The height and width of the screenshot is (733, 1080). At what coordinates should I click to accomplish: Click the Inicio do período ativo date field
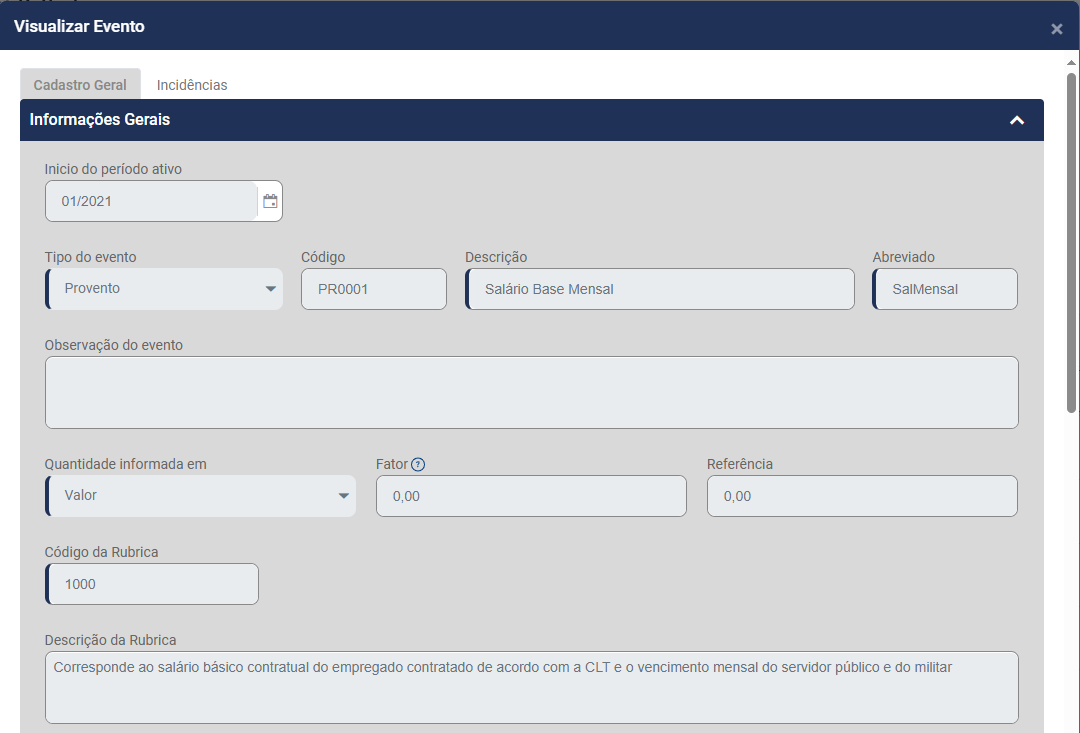pos(150,201)
